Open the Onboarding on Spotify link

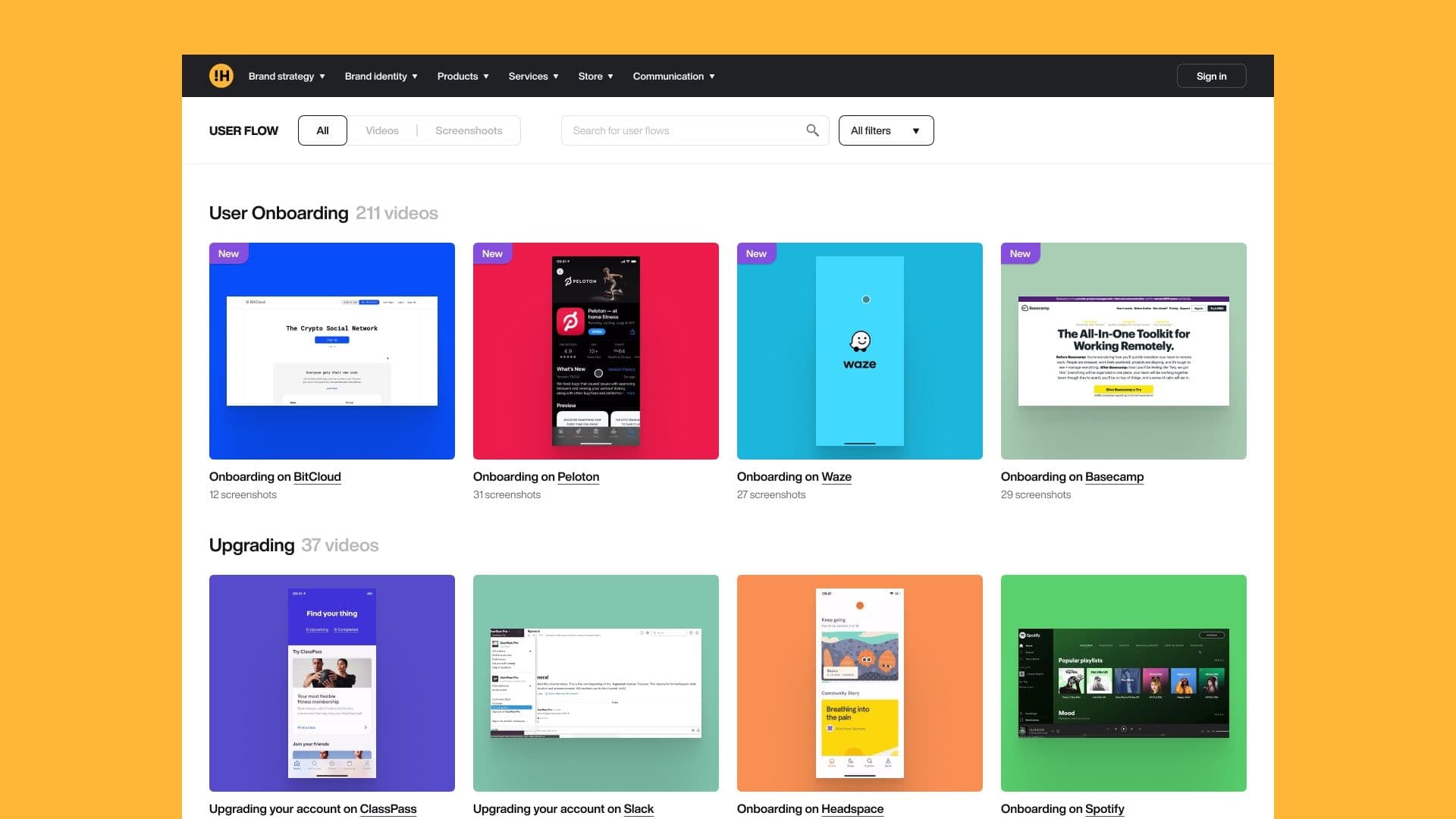tap(1062, 808)
